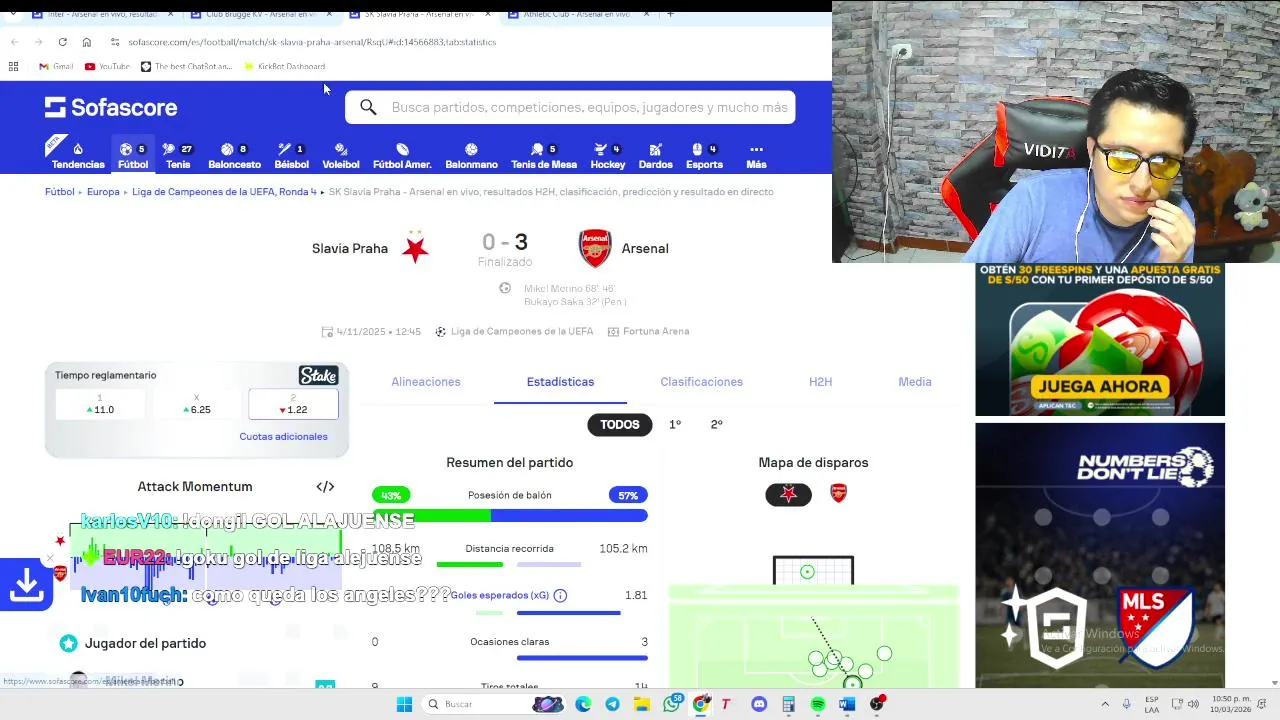Select the 2º half filter

tap(716, 424)
